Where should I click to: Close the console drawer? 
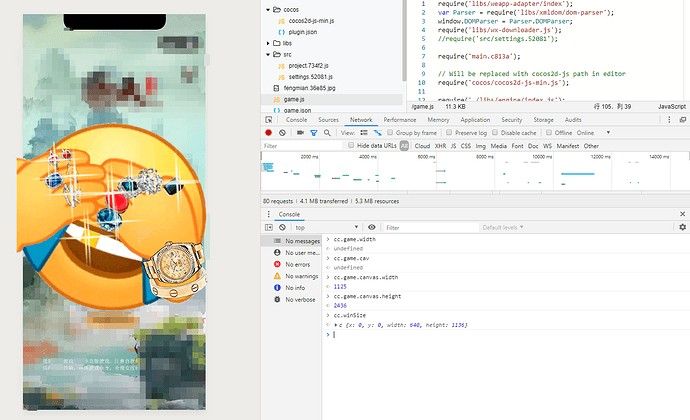[x=682, y=214]
